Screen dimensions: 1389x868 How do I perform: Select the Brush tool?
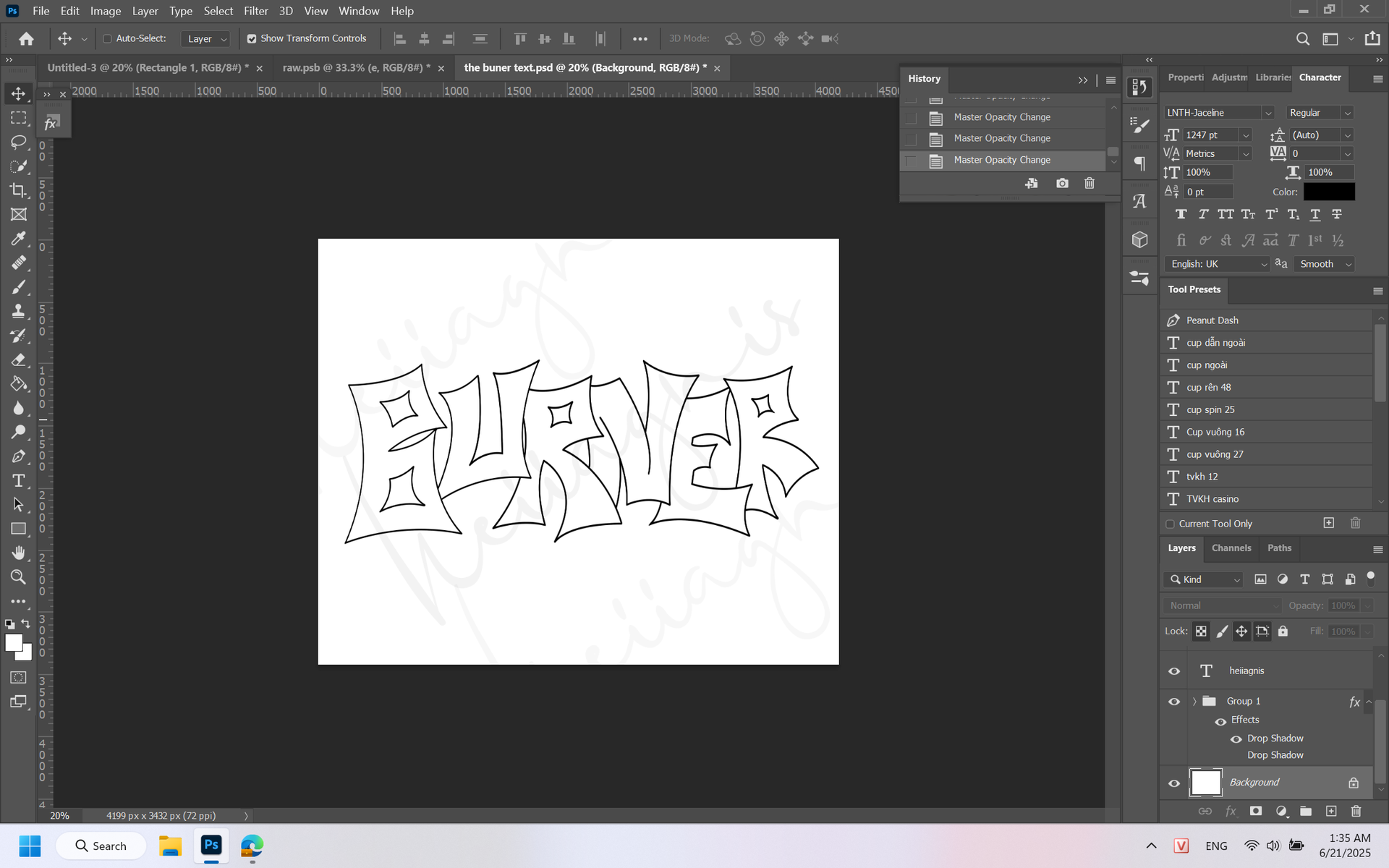19,287
